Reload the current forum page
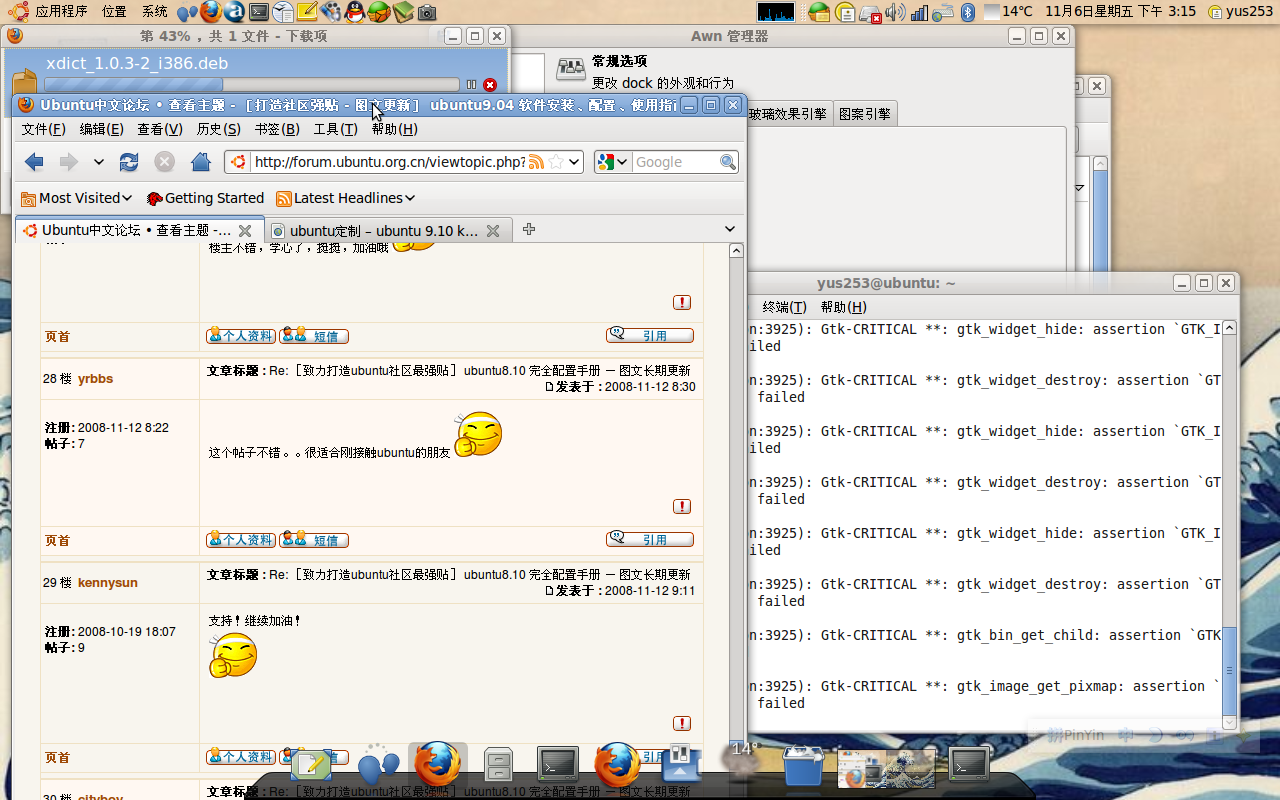1280x800 pixels. click(129, 162)
